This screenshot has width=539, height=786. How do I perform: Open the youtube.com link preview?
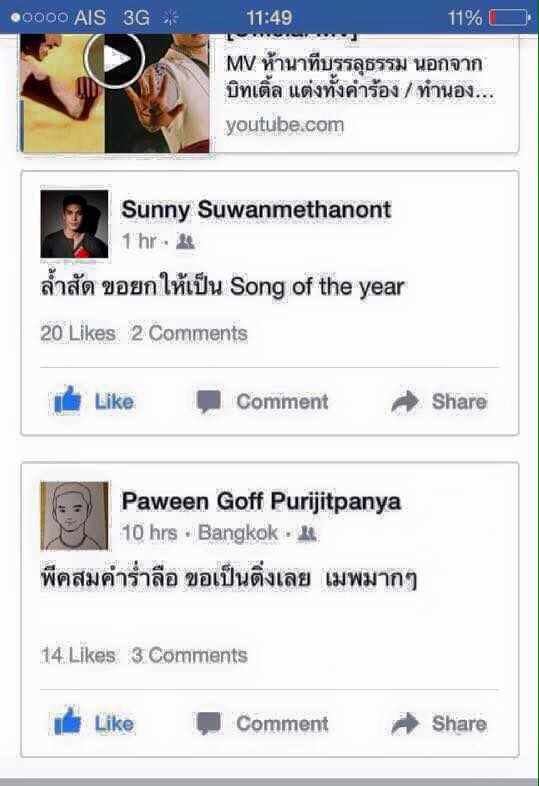point(285,125)
